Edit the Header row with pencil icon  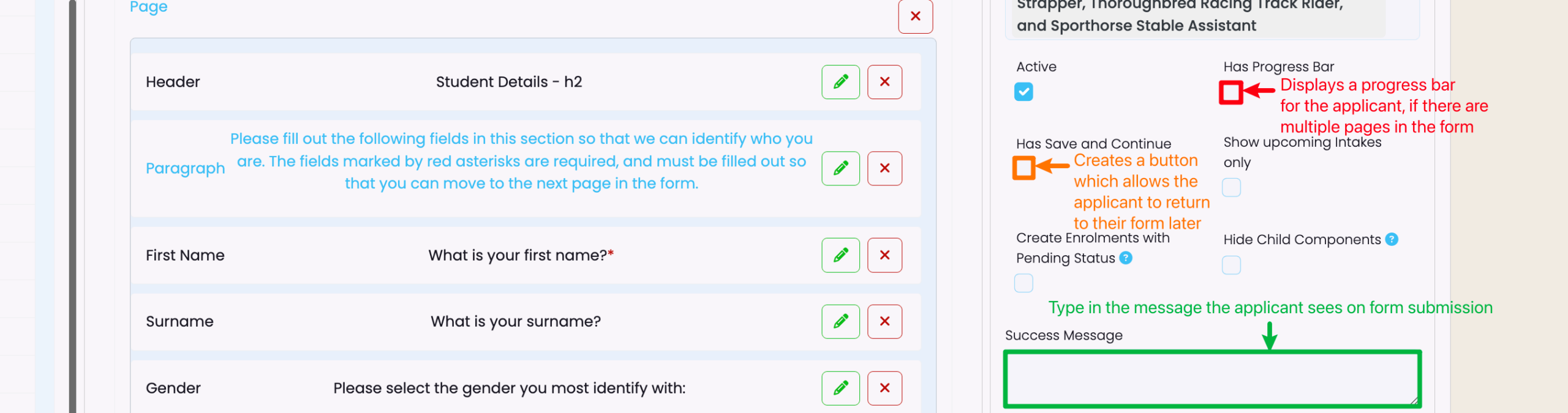[840, 82]
